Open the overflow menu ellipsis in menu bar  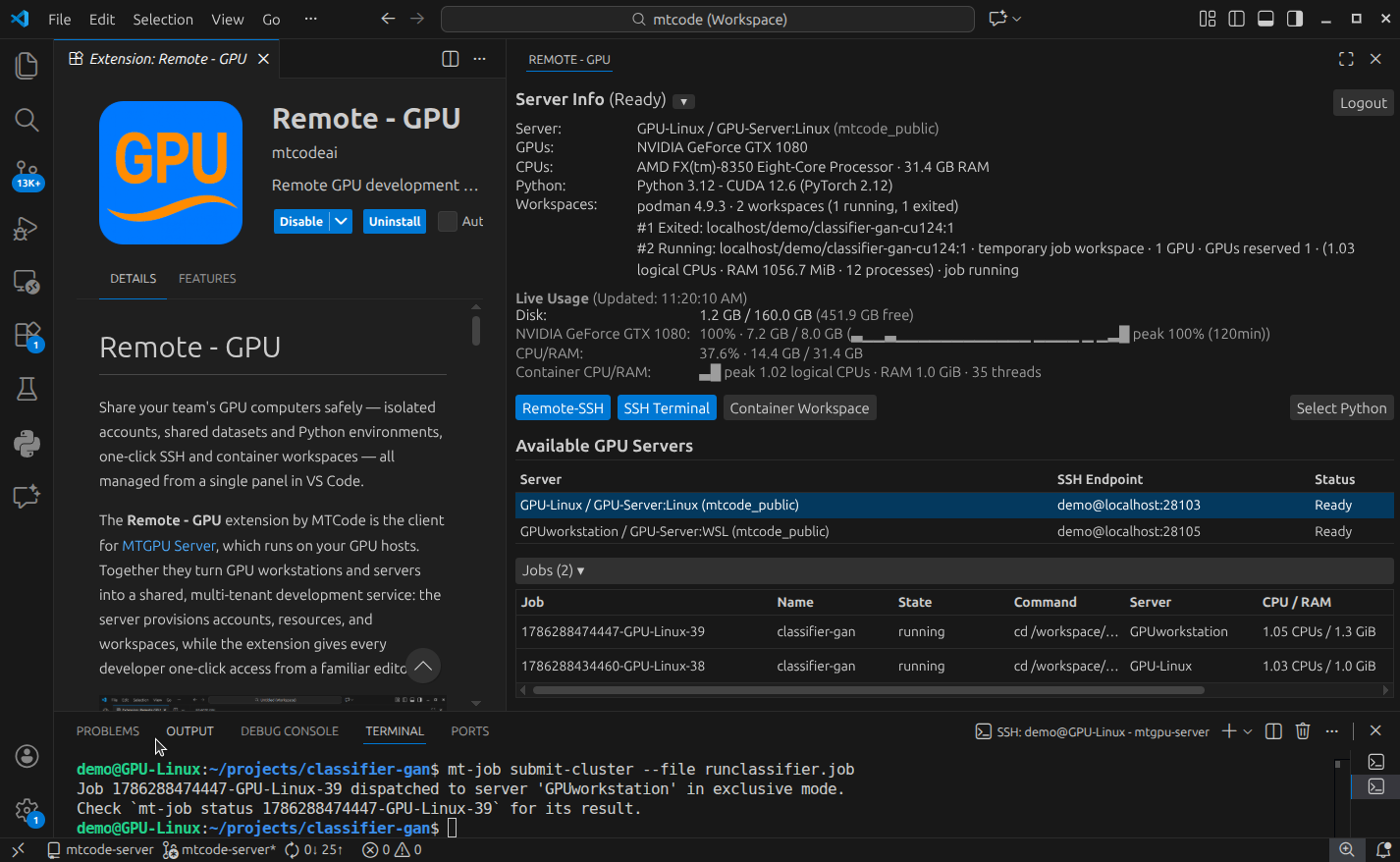click(x=310, y=19)
